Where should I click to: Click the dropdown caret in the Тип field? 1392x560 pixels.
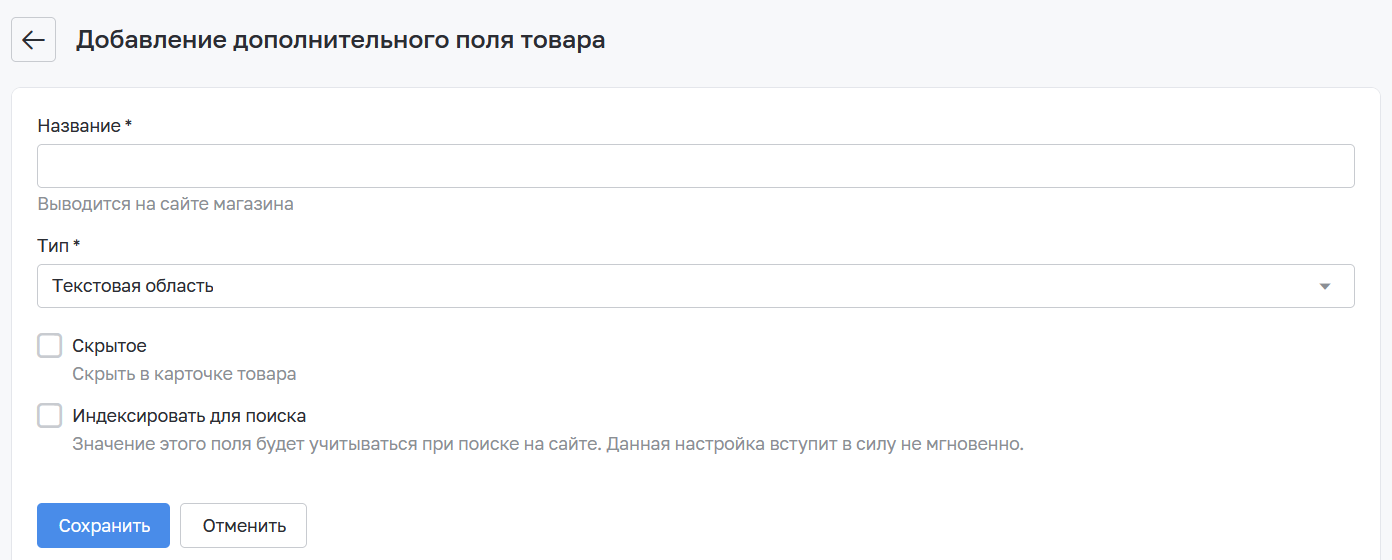point(1325,286)
